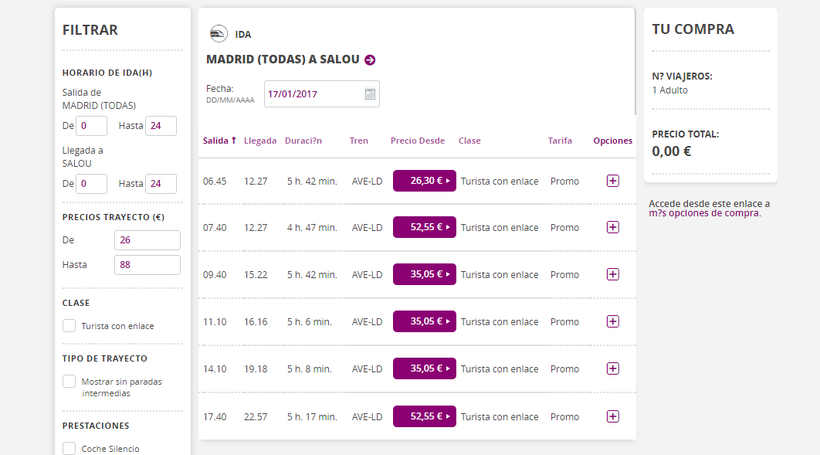Screen dimensions: 820x455
Task: Enable the Turista con enlace filter
Action: pos(69,326)
